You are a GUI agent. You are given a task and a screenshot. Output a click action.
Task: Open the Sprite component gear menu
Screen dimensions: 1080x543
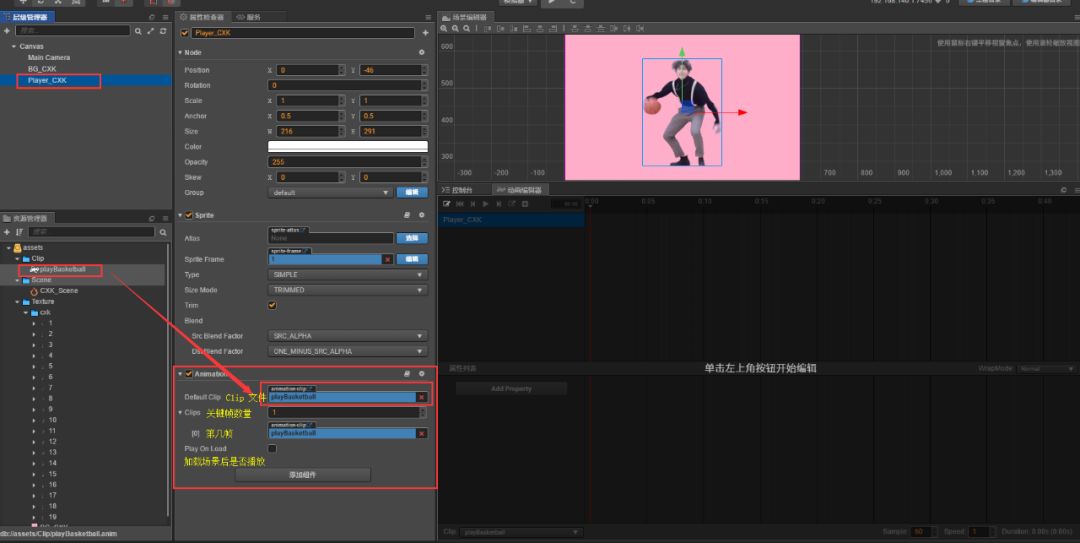coord(422,215)
